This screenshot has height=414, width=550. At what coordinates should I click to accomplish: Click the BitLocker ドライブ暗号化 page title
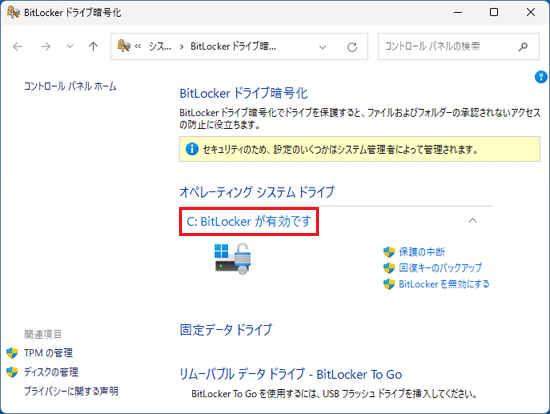(244, 93)
